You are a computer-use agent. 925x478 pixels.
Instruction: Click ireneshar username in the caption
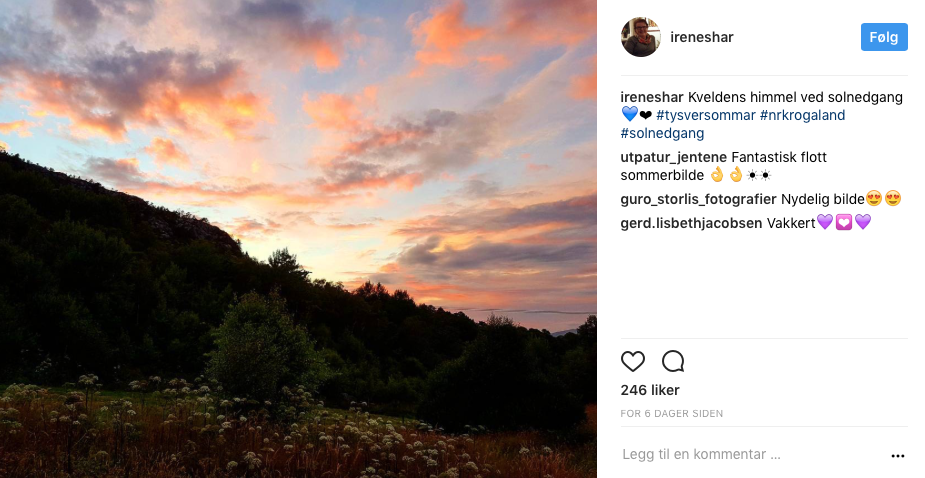(652, 97)
